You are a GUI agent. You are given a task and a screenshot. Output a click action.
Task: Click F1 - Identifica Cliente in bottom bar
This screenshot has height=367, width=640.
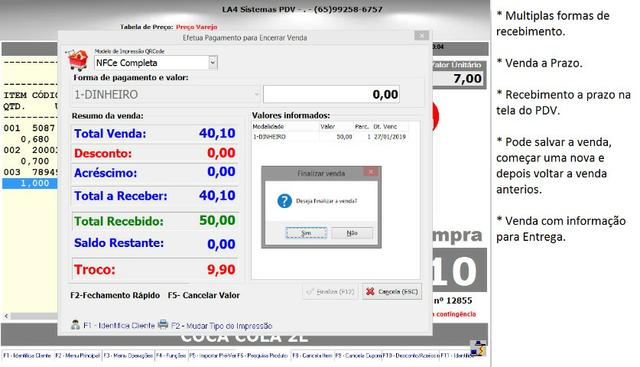27,356
